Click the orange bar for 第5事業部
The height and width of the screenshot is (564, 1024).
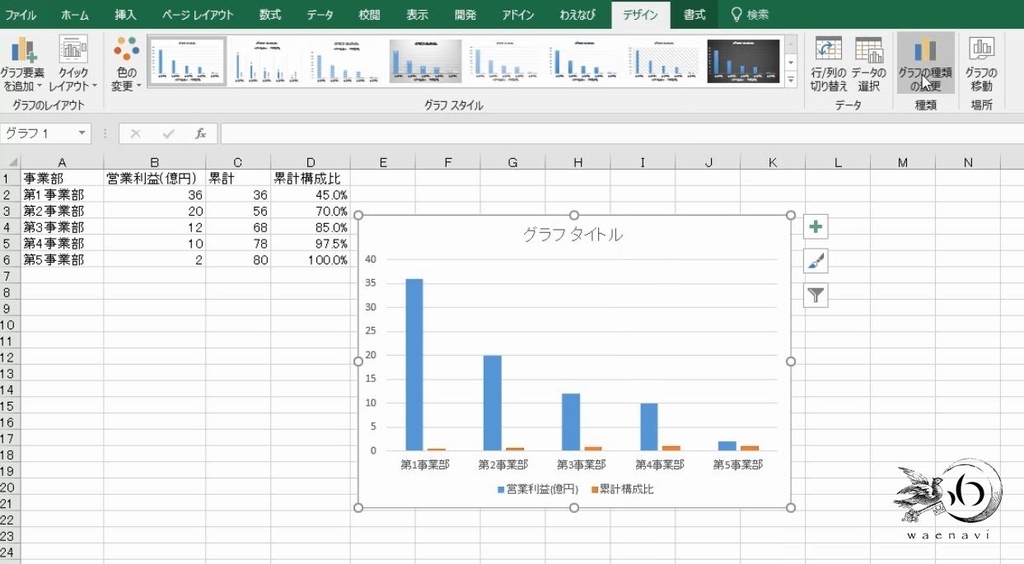pyautogui.click(x=750, y=448)
